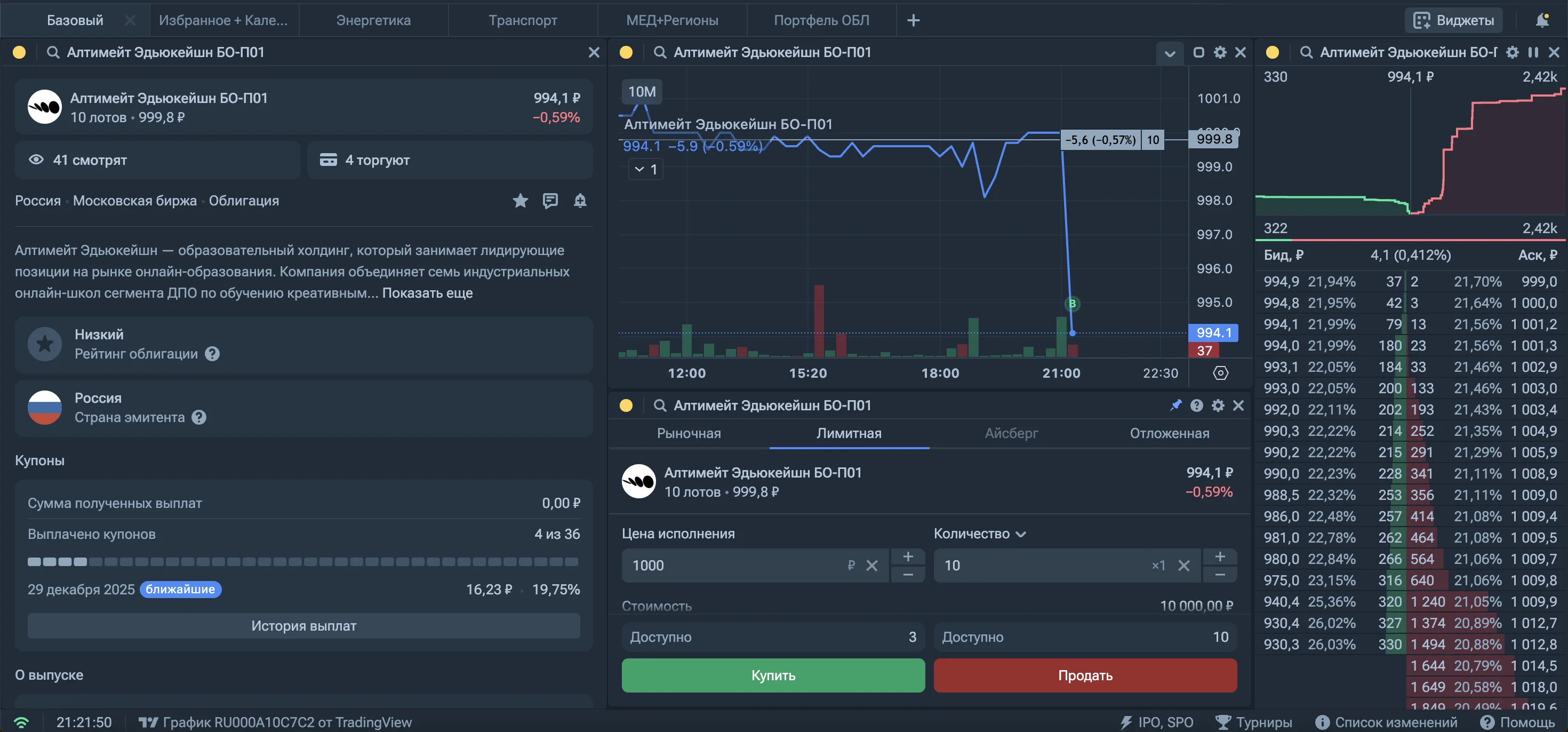Click search icon in instrument info widget
The width and height of the screenshot is (1568, 732).
tap(53, 52)
